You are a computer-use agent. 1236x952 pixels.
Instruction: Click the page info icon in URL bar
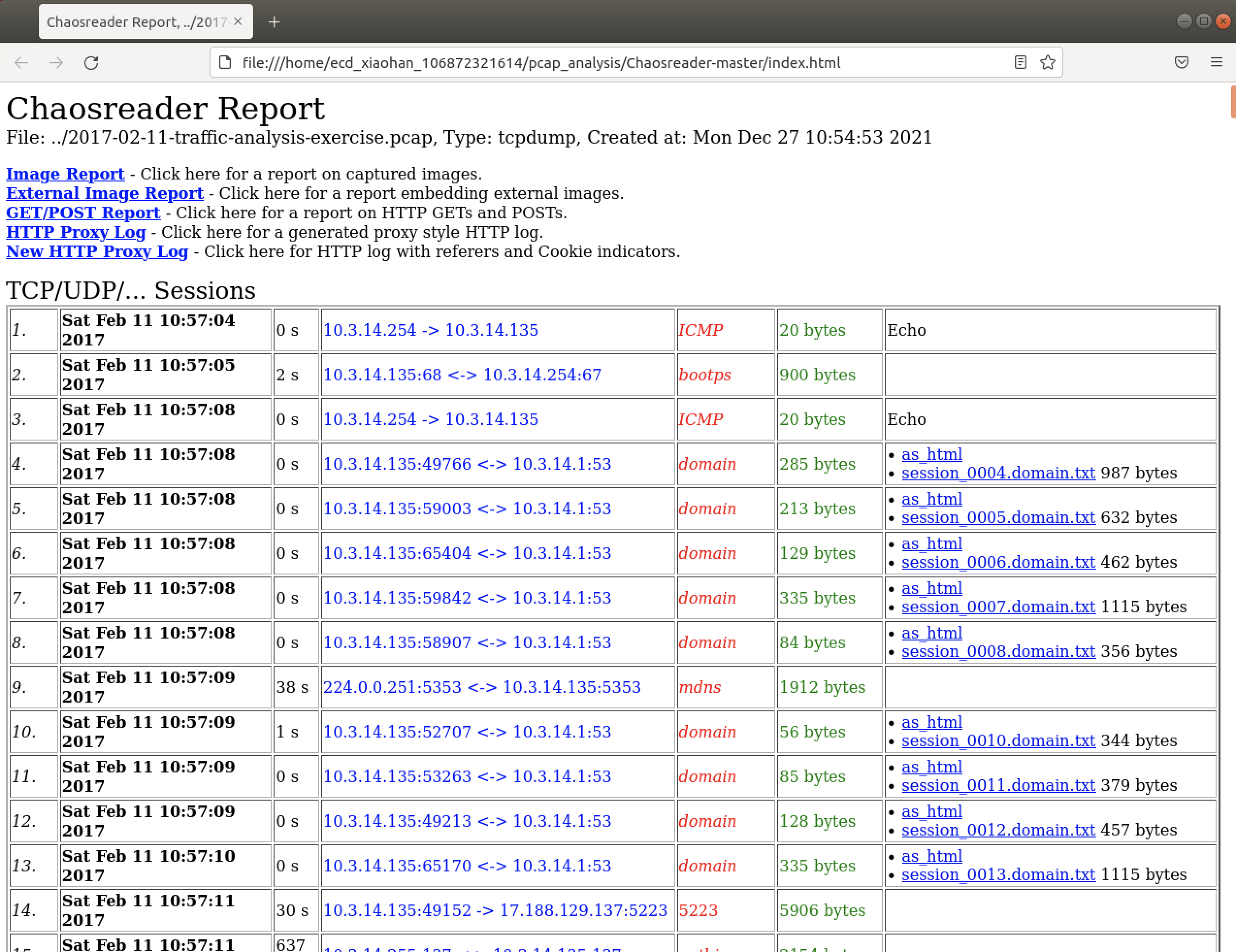[x=225, y=62]
